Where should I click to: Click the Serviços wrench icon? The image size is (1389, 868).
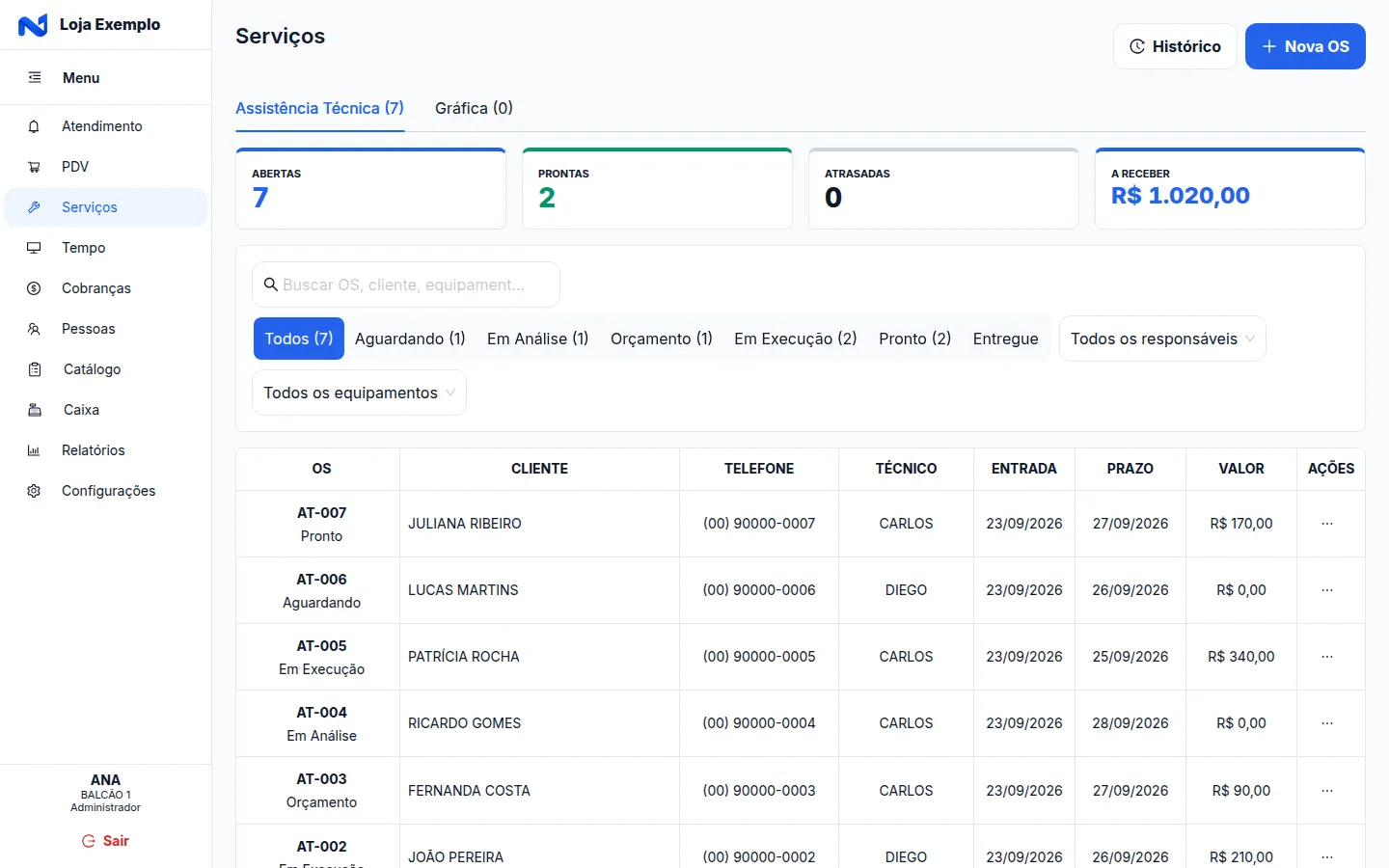click(x=34, y=207)
